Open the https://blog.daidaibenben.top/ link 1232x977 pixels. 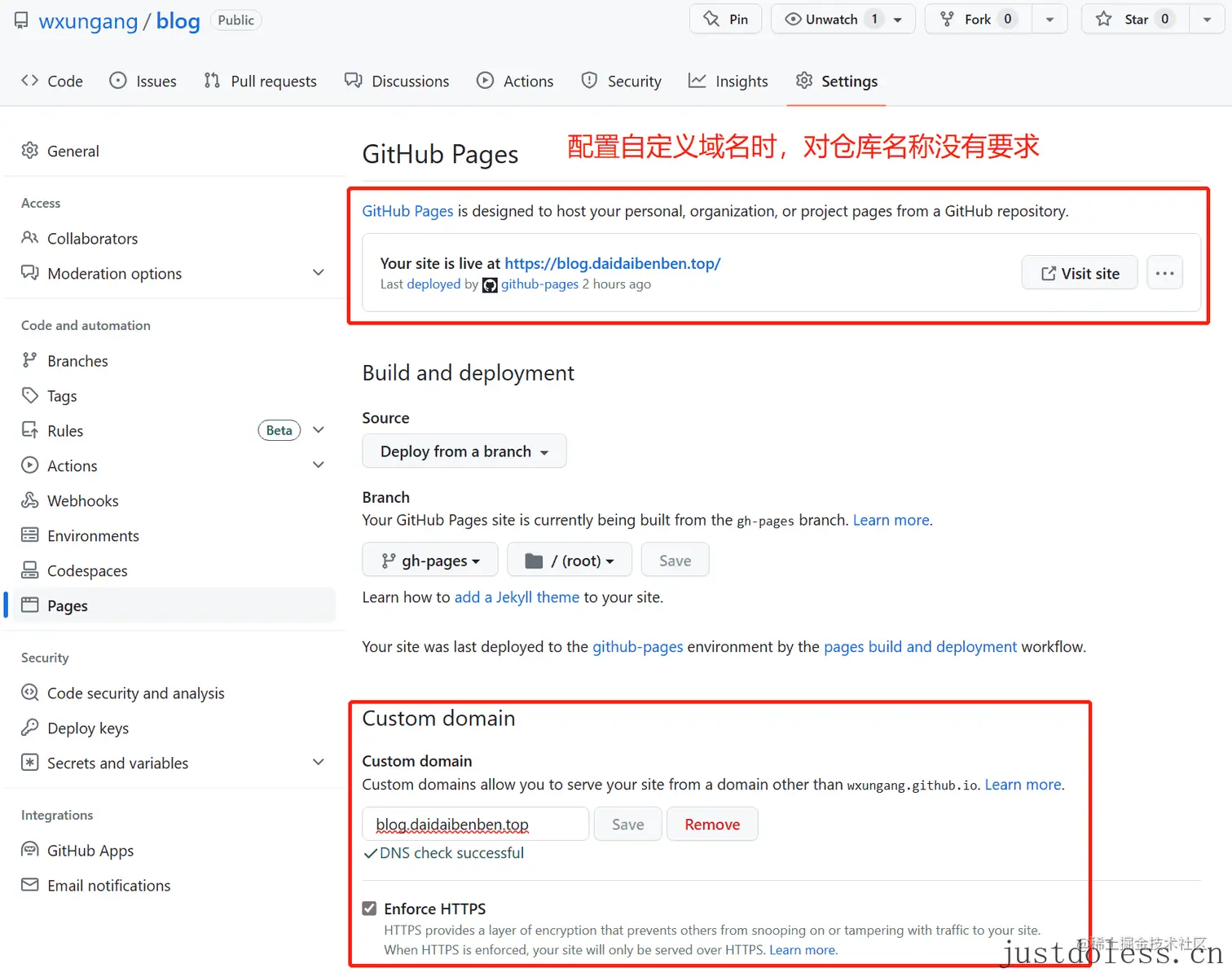pos(613,263)
